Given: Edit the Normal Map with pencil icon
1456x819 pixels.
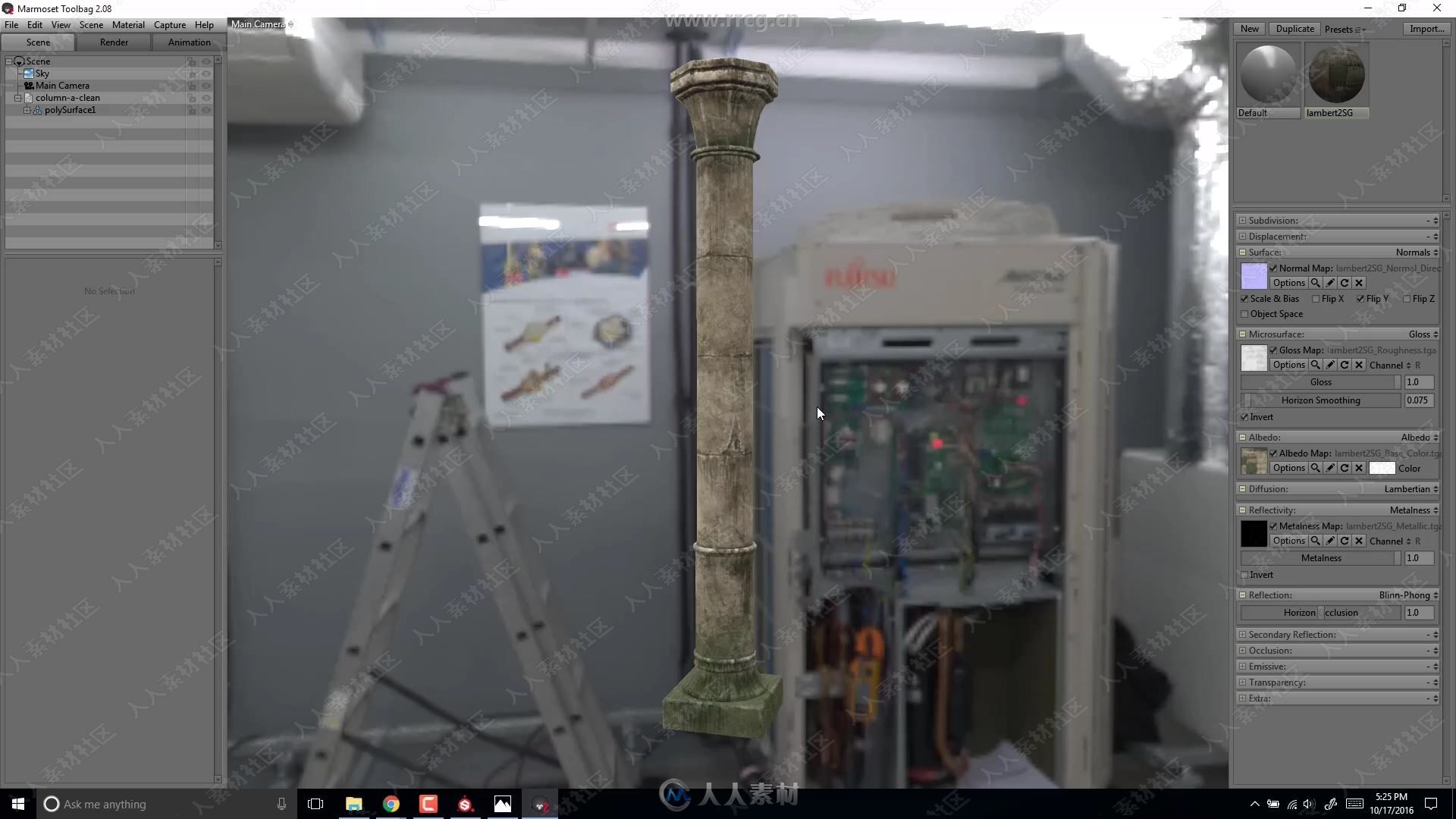Looking at the screenshot, I should (x=1330, y=283).
